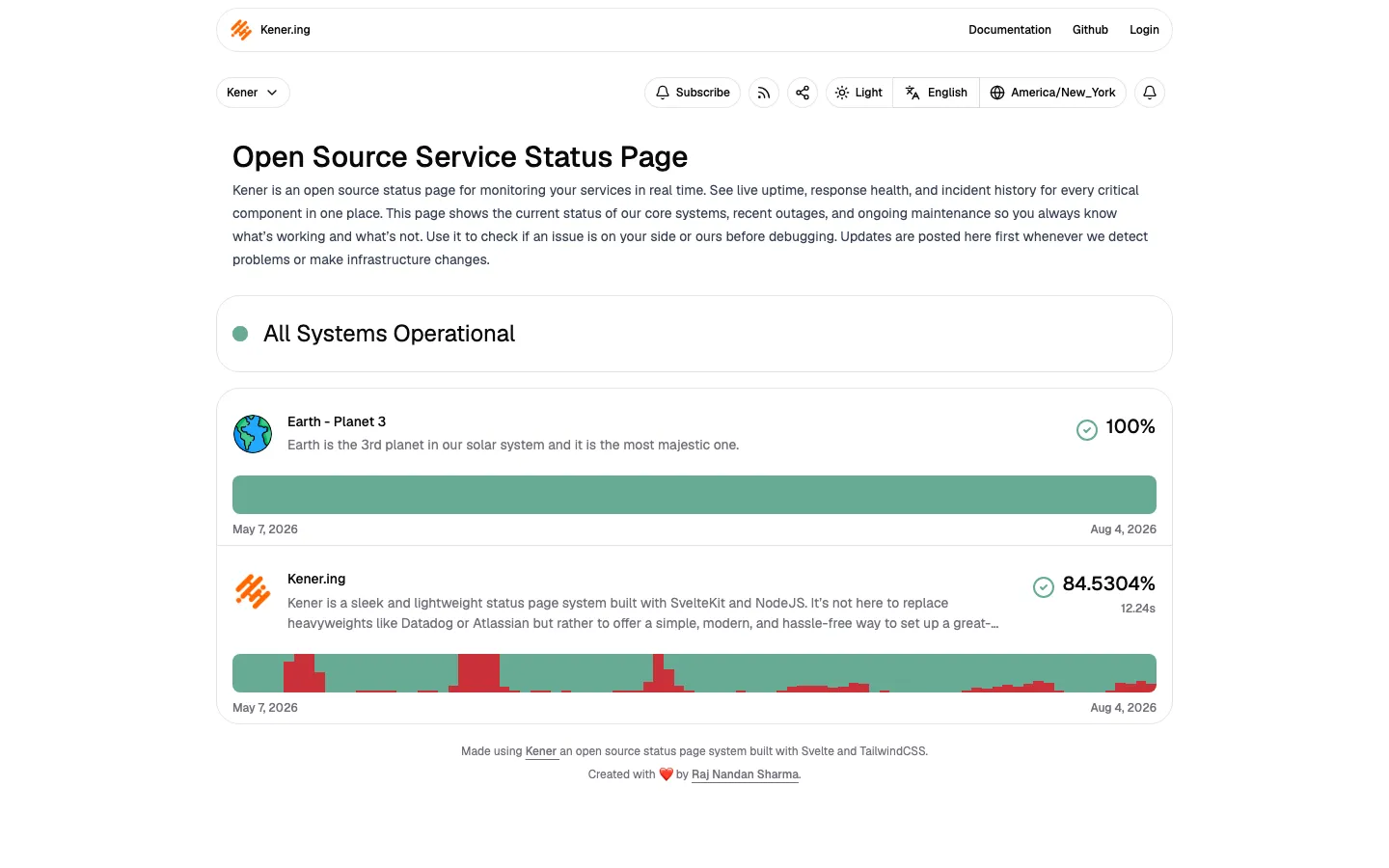Click the All Systems Operational banner

694,334
